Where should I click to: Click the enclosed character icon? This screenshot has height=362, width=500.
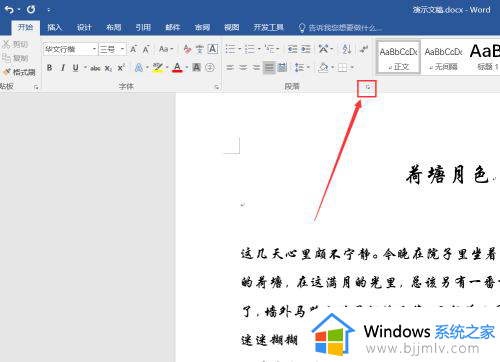point(210,68)
